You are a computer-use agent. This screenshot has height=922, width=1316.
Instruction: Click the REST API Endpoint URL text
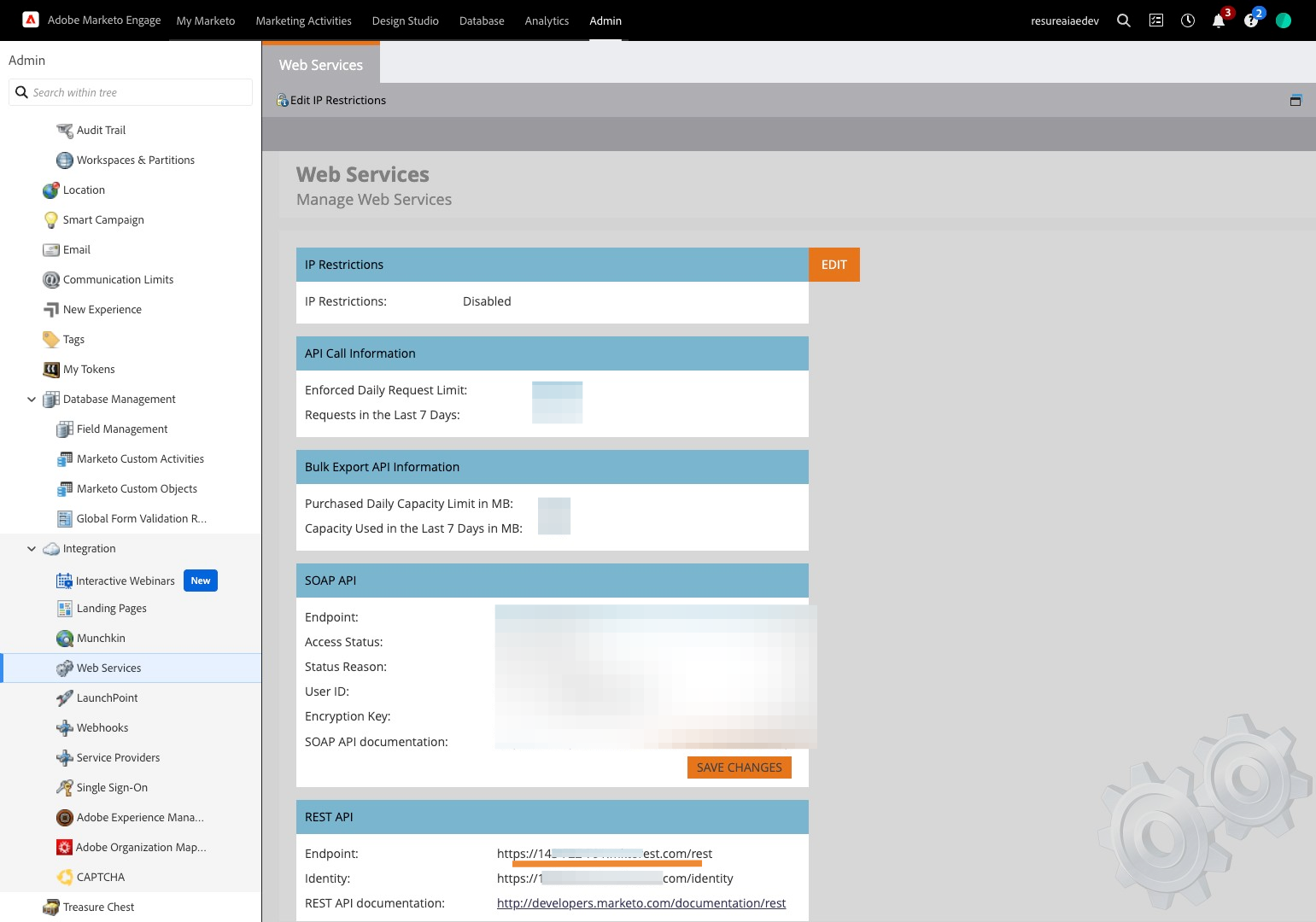coord(605,854)
